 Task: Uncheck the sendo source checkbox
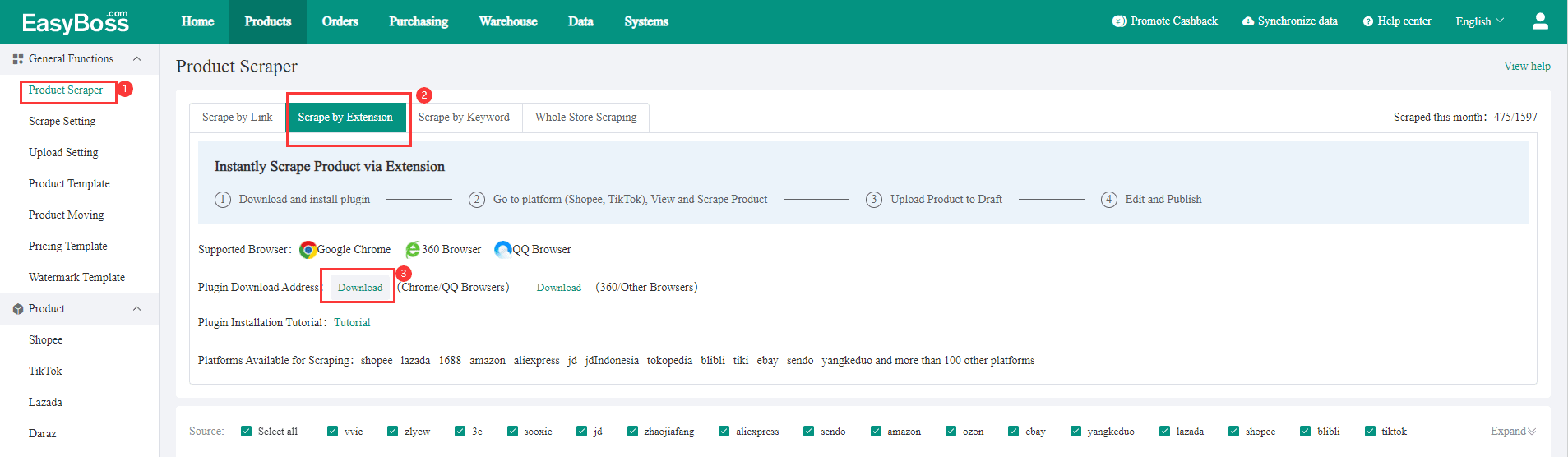coord(808,432)
